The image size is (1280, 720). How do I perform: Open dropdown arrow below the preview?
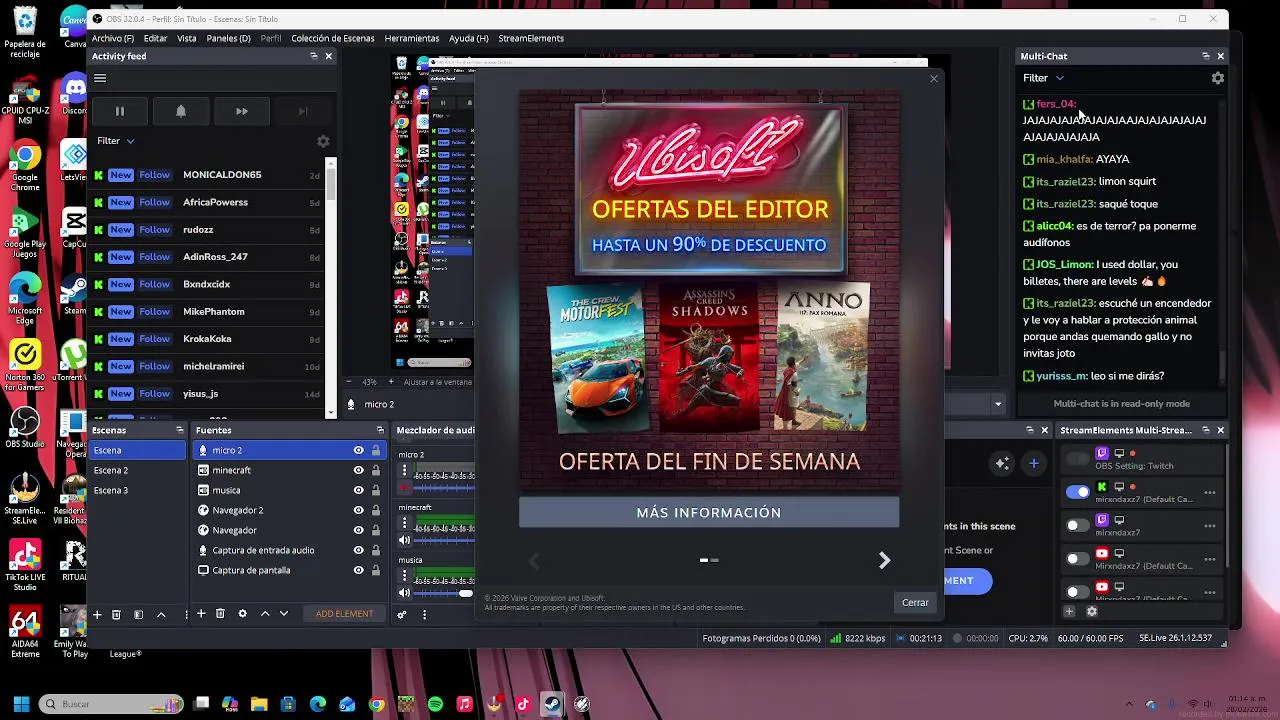pos(997,404)
